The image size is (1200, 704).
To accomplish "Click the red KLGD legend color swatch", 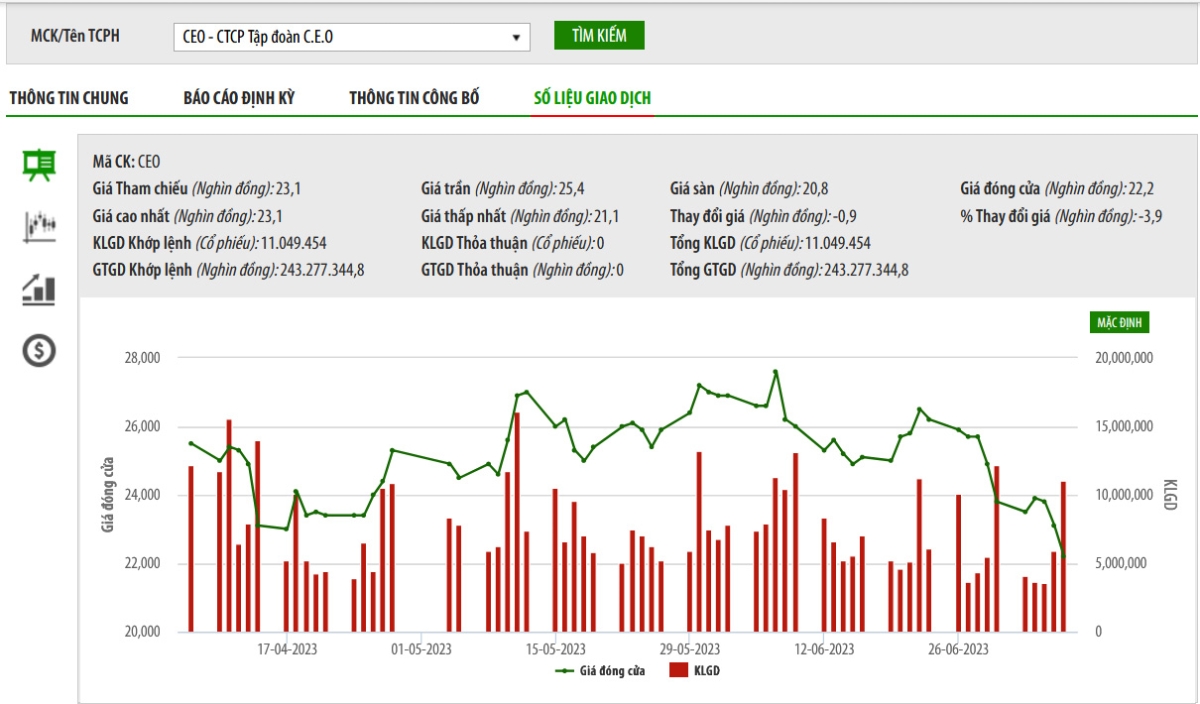I will 679,671.
